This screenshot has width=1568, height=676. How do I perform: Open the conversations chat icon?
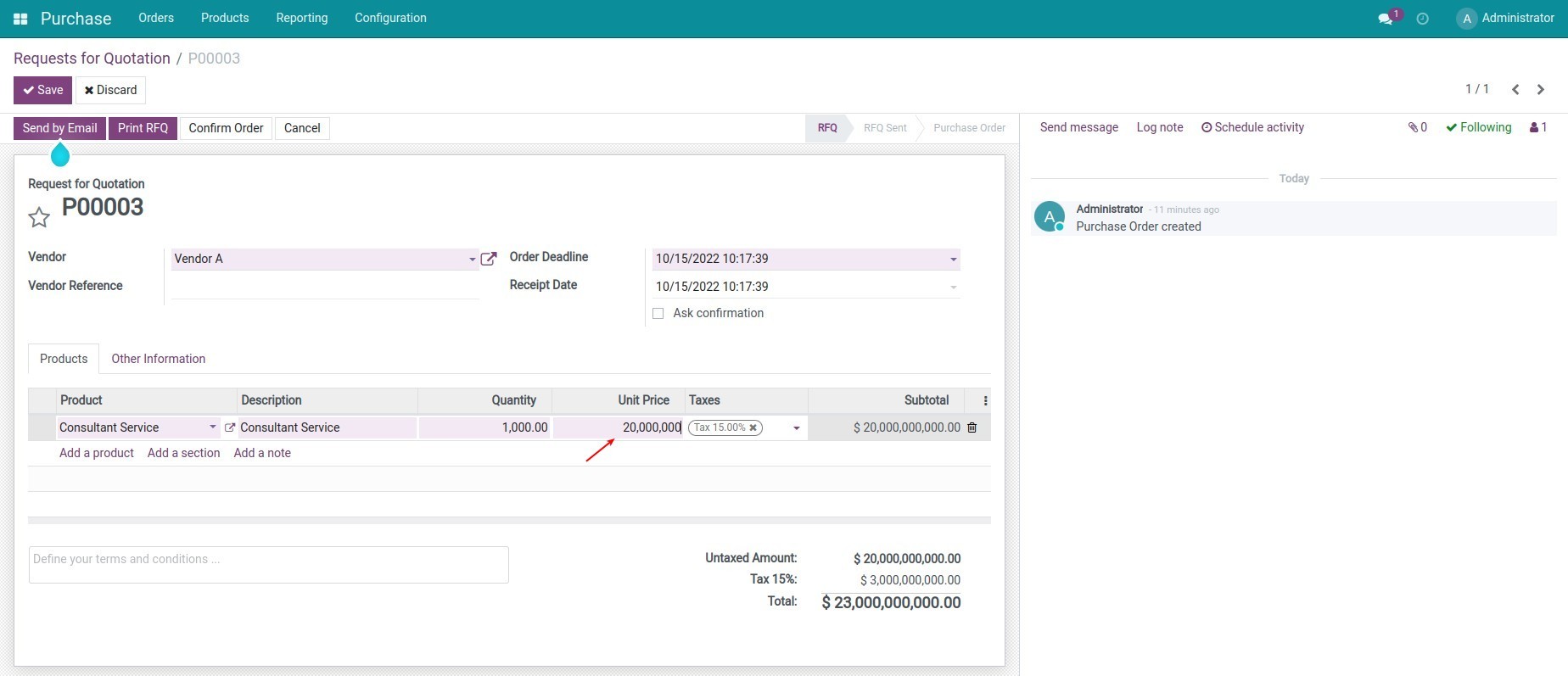tap(1386, 19)
